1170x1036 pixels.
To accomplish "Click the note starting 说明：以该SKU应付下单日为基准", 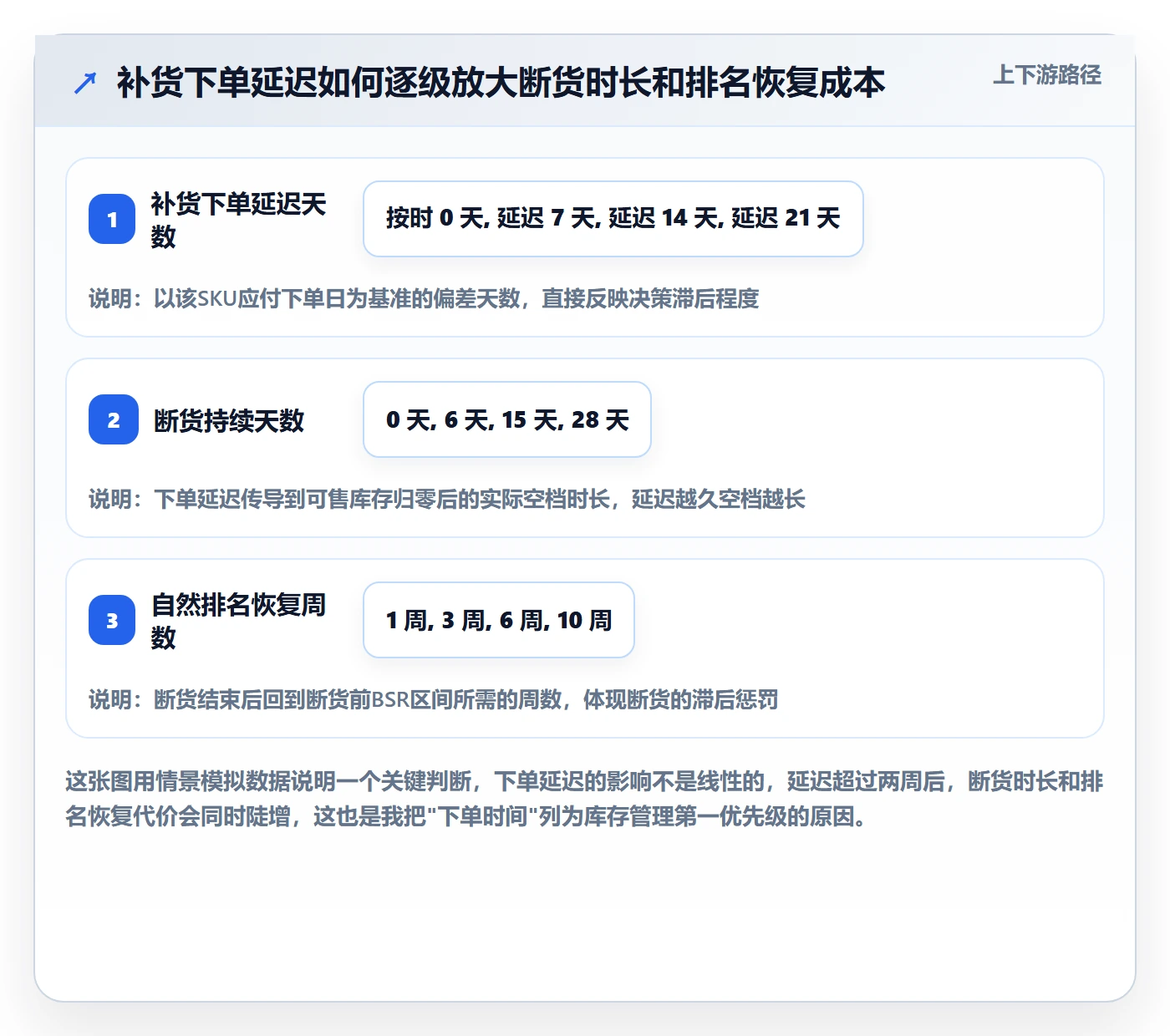I will (424, 298).
